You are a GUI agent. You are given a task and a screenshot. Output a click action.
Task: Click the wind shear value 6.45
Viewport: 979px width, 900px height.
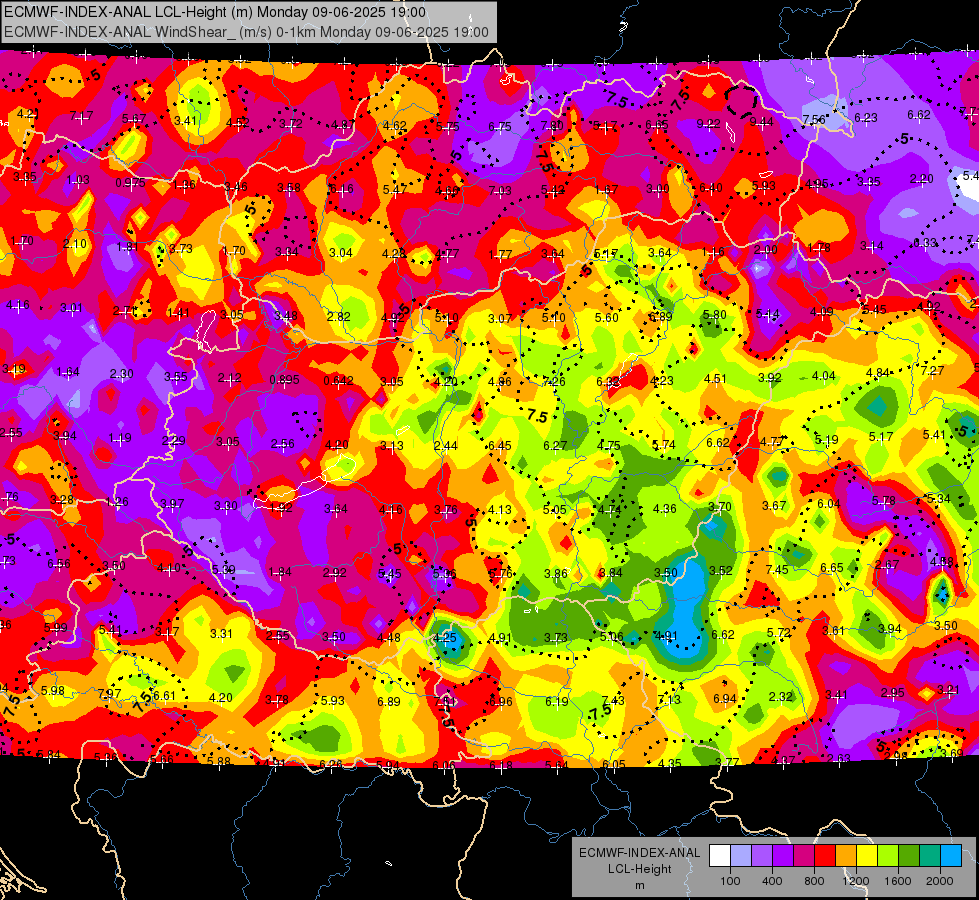point(500,446)
